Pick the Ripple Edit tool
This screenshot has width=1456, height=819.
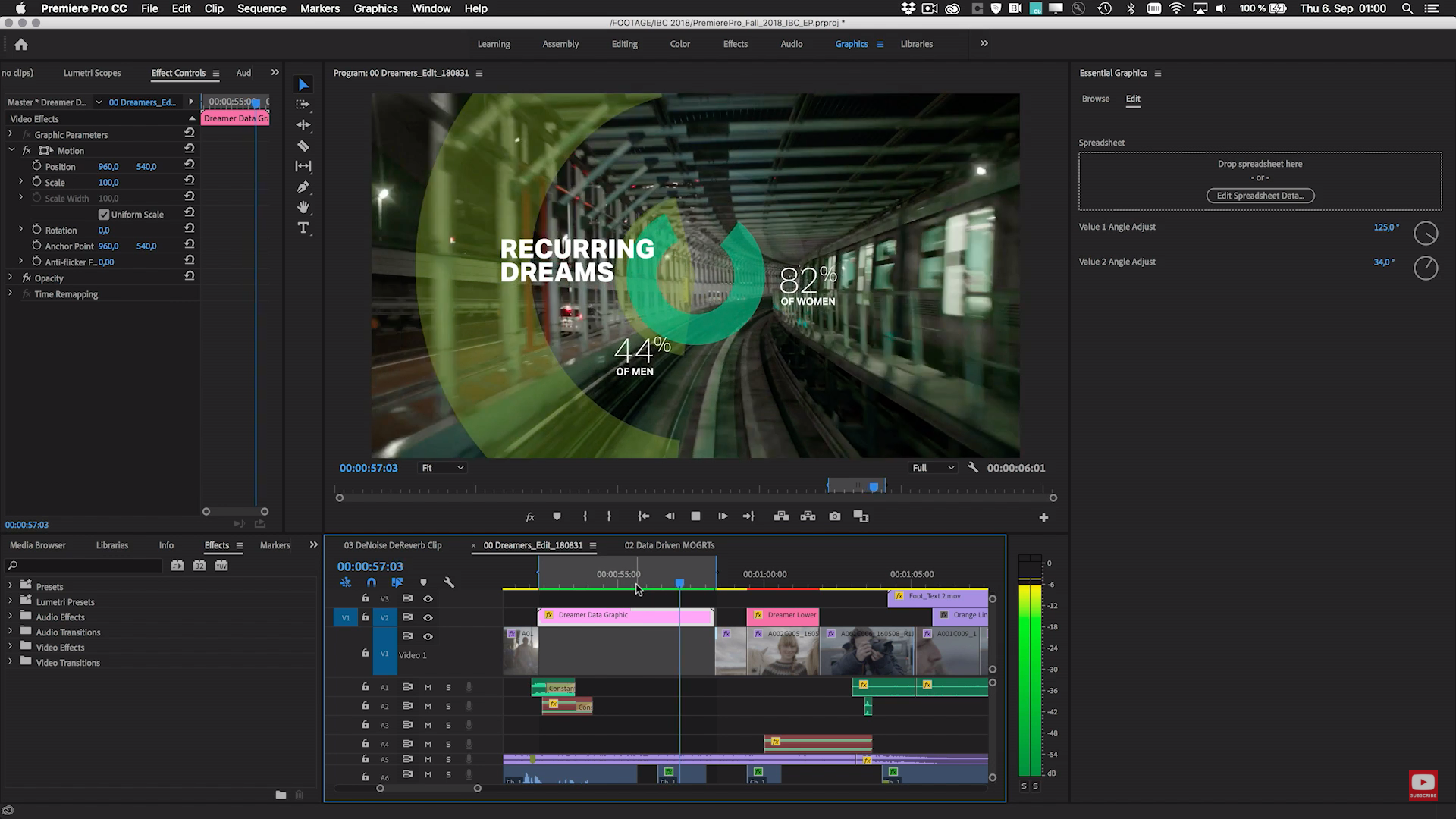point(303,125)
